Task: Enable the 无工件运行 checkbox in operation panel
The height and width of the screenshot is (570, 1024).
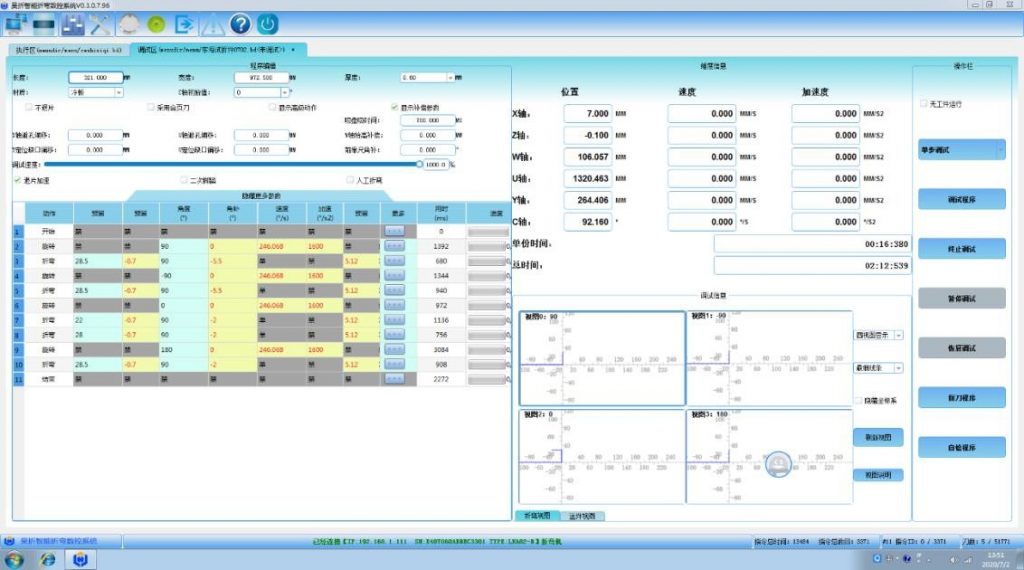Action: 923,104
